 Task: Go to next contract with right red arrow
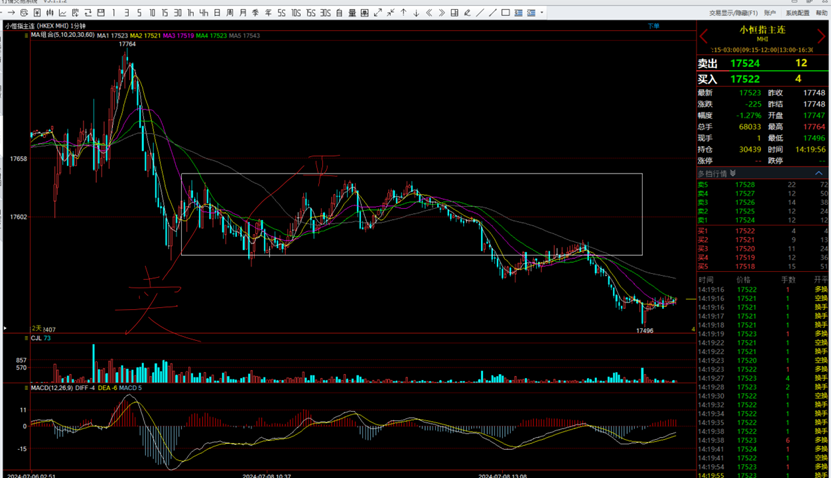coord(821,37)
